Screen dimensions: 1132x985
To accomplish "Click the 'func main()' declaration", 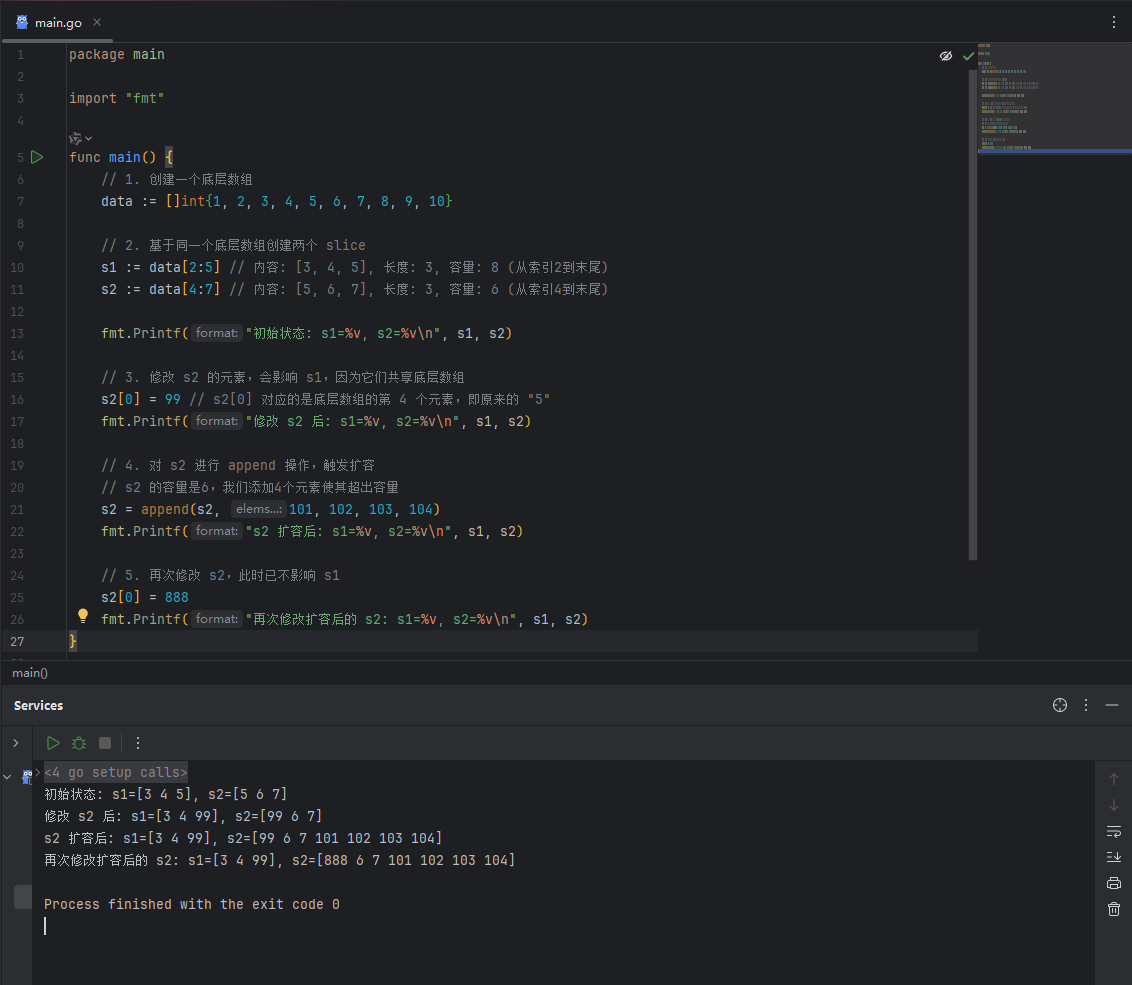I will click(x=113, y=157).
